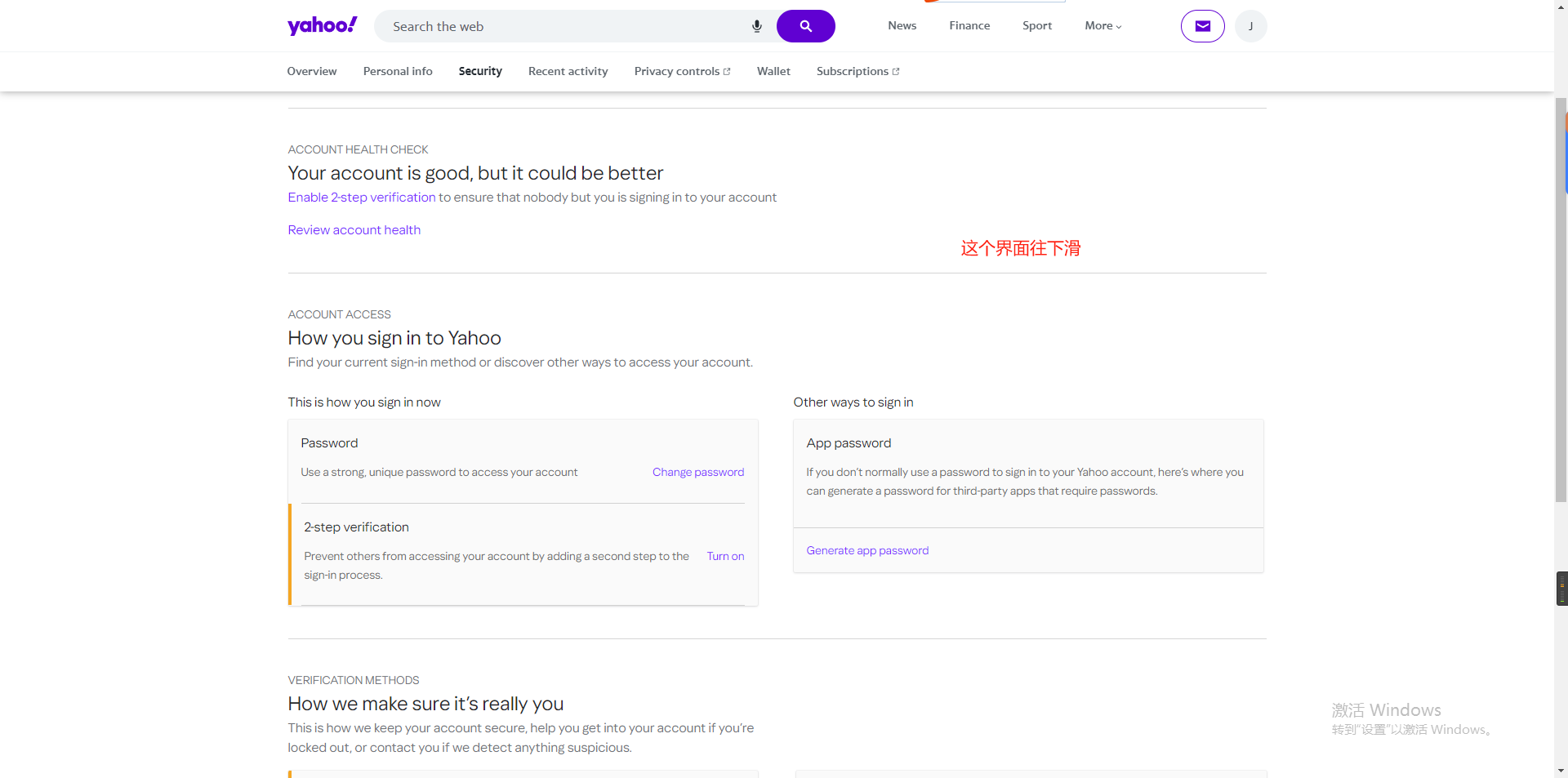Click the ACCOUNT ACCESS label

[339, 314]
